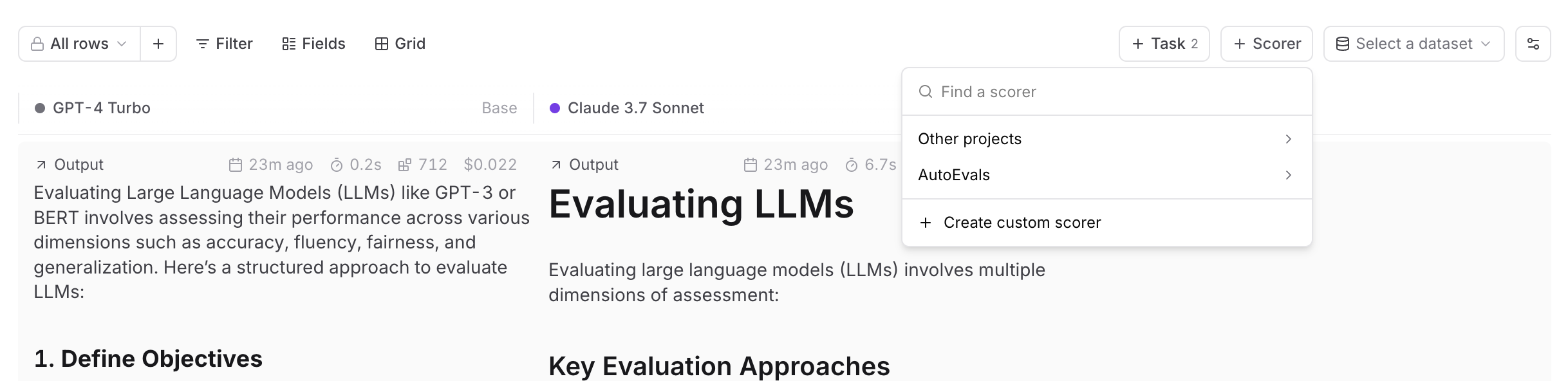Click the Claude 3.7 Sonnet output arrow icon

(556, 165)
